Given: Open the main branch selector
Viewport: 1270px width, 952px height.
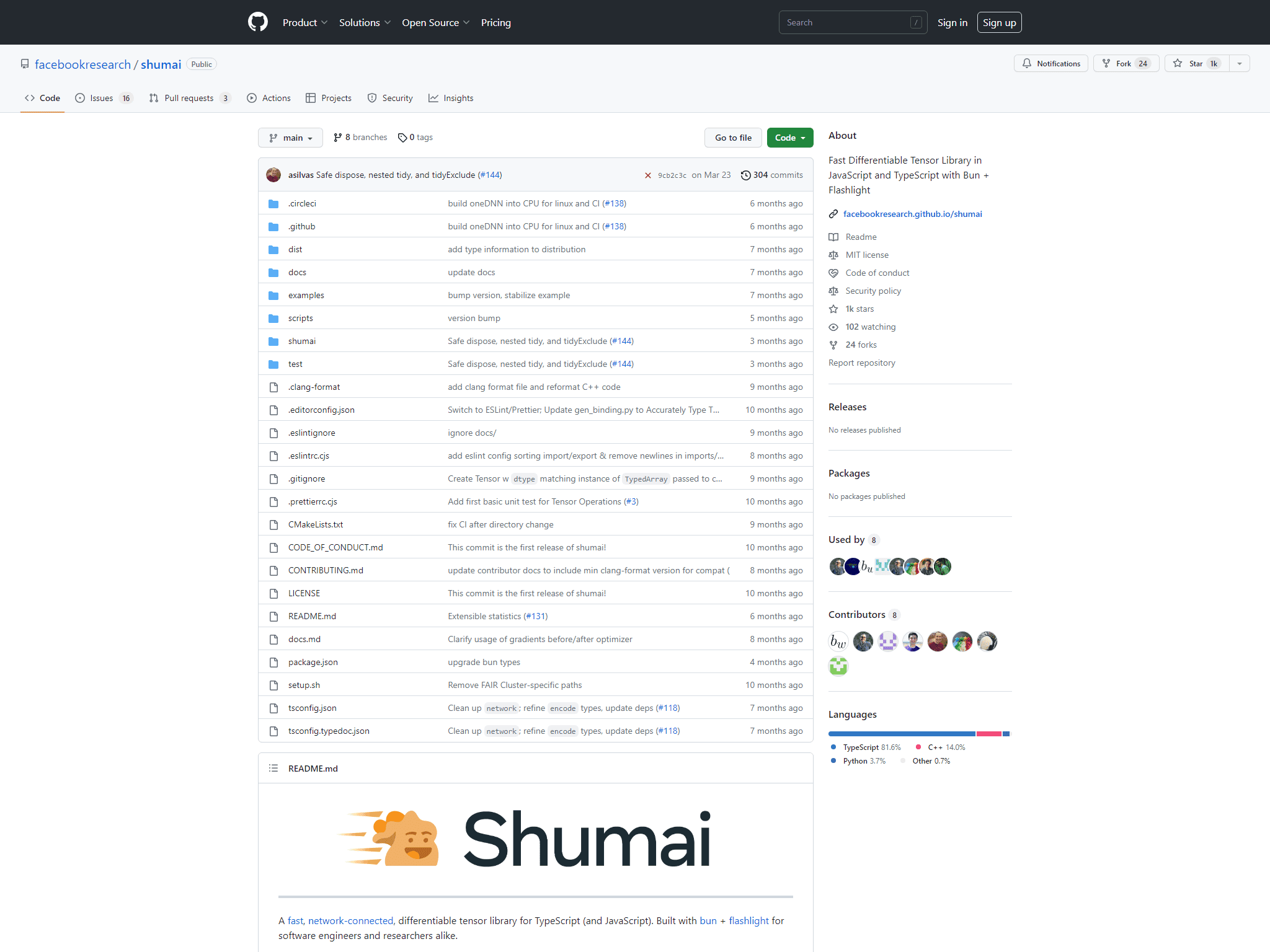Looking at the screenshot, I should [290, 138].
